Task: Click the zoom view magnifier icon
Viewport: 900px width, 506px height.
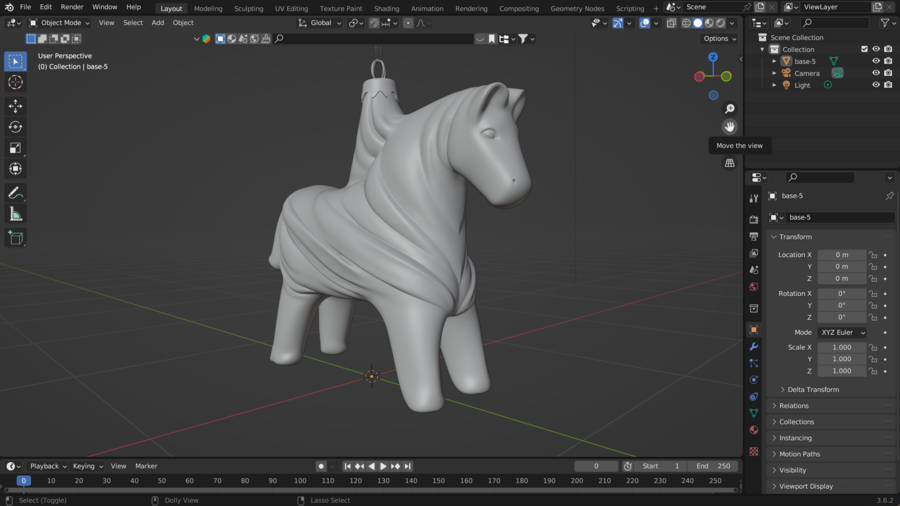Action: coord(730,109)
